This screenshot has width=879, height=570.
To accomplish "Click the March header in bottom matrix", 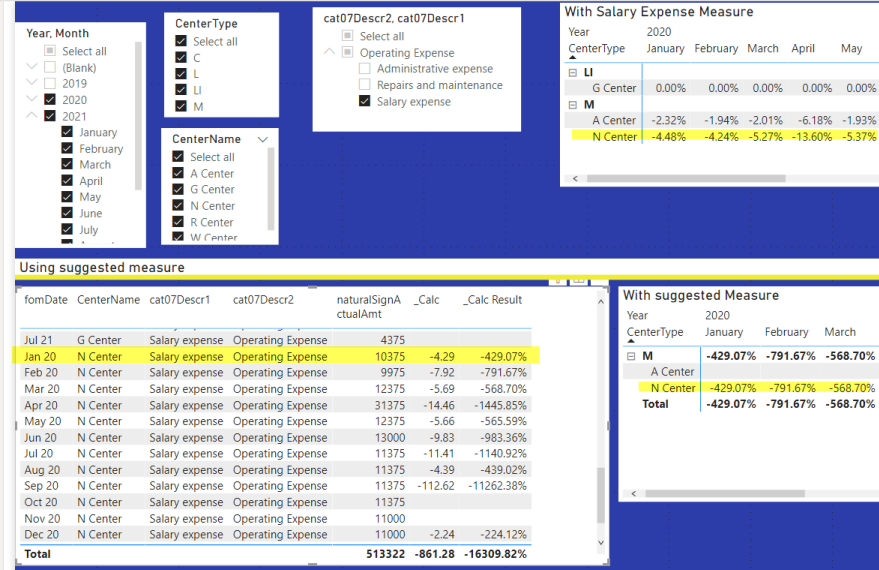I will click(x=840, y=332).
